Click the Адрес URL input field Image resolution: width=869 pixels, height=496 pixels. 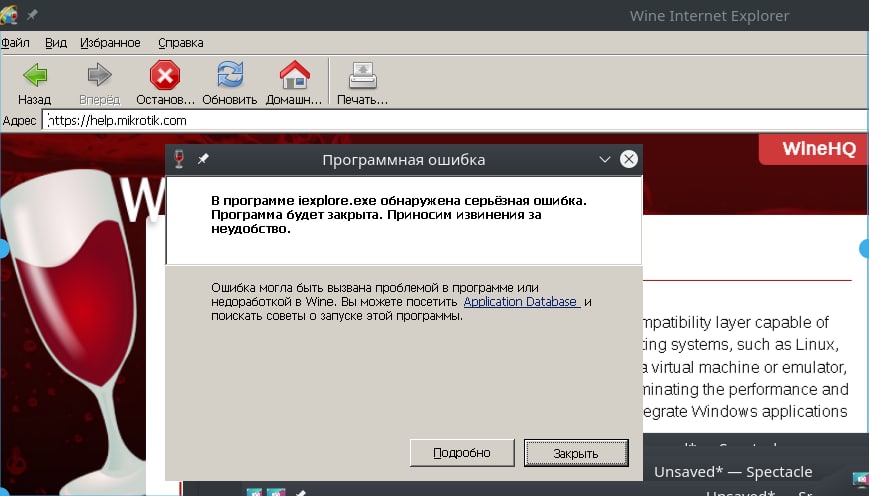click(454, 120)
